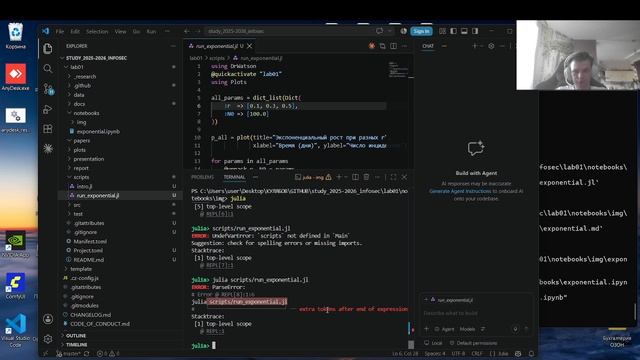Open the Explorer view in activity bar
Image resolution: width=640 pixels, height=360 pixels.
click(x=48, y=49)
